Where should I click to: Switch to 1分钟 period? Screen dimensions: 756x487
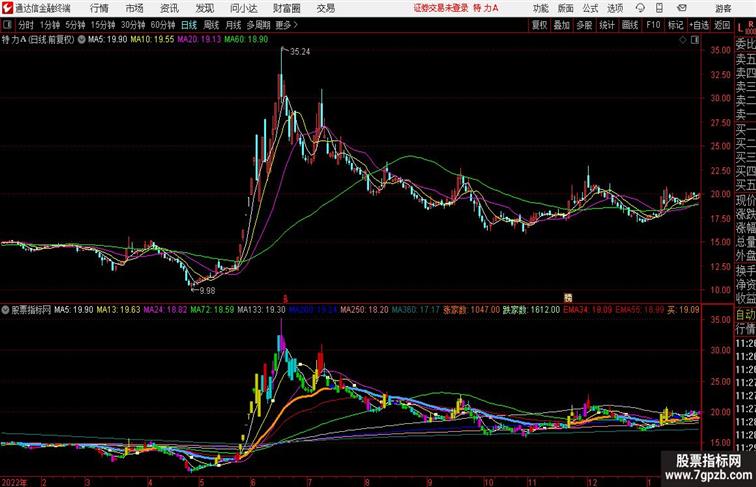(50, 25)
